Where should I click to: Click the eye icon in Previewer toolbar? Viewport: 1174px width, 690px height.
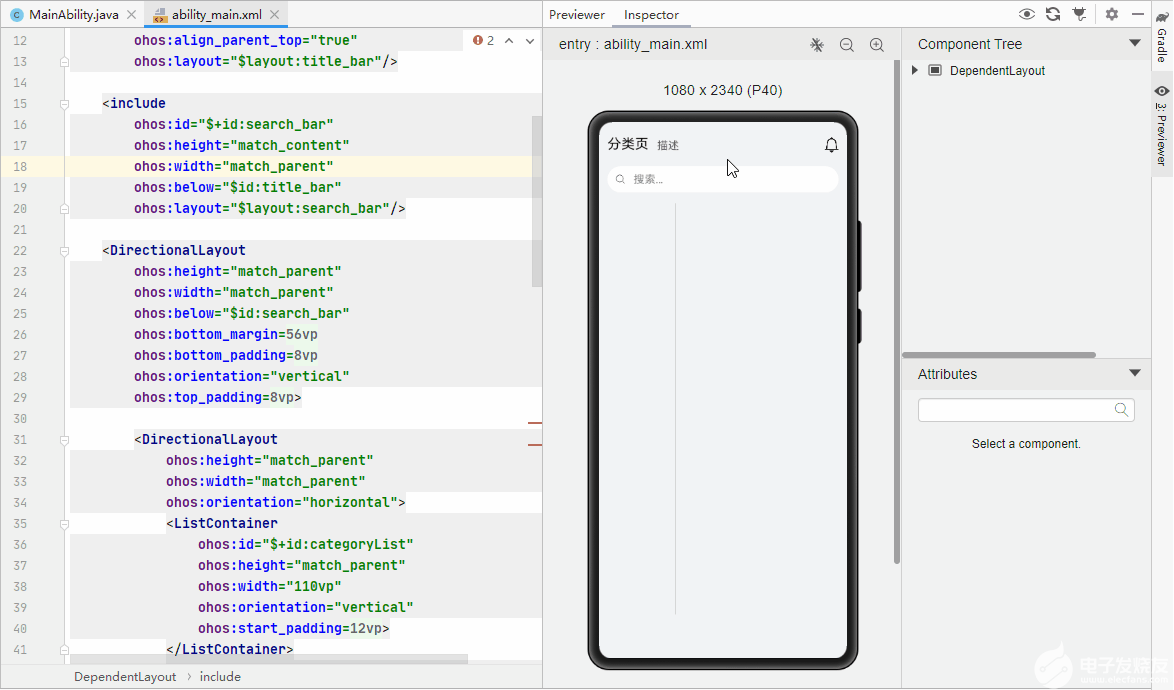1026,14
